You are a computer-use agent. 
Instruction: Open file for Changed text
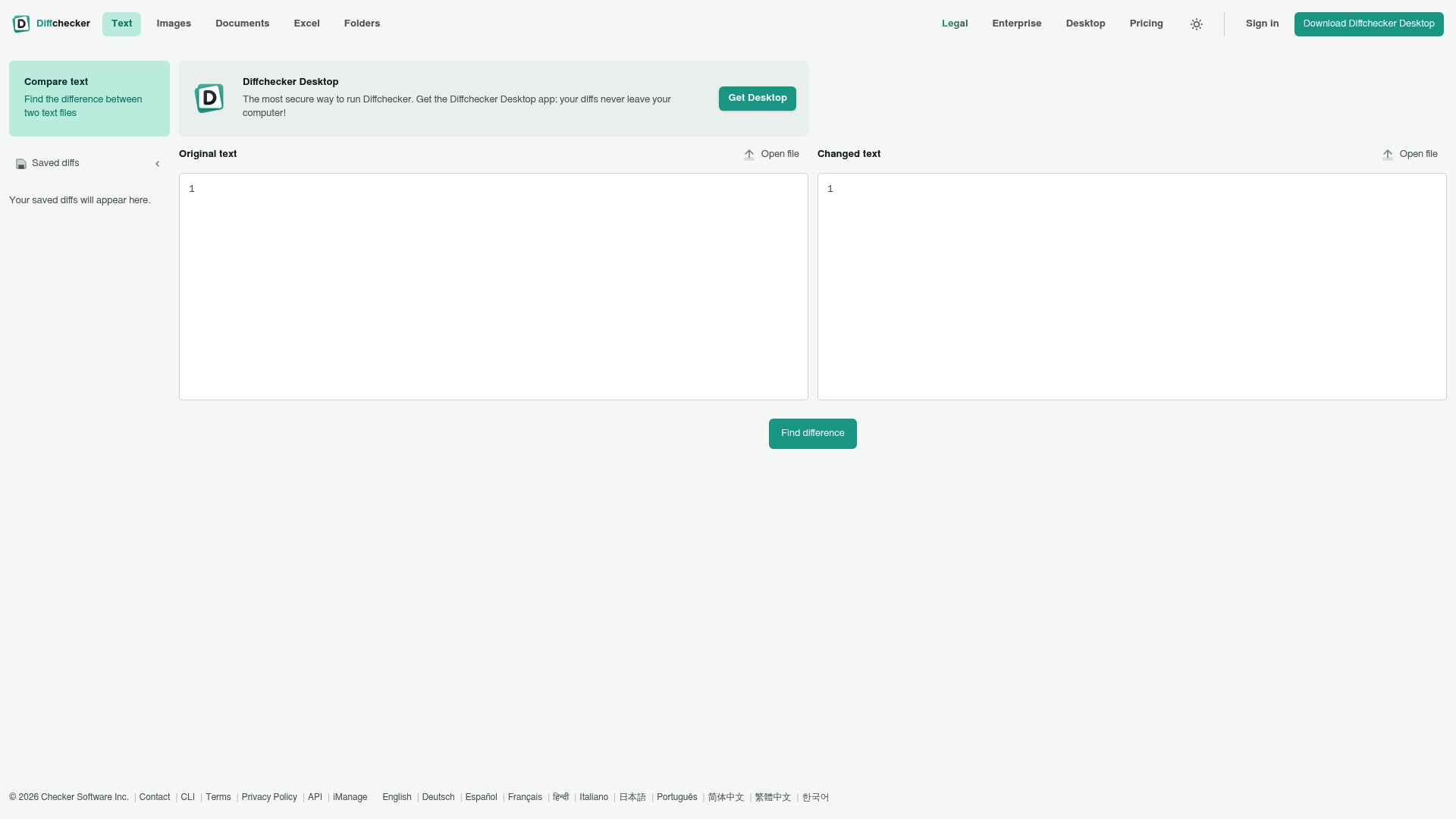pyautogui.click(x=1410, y=155)
